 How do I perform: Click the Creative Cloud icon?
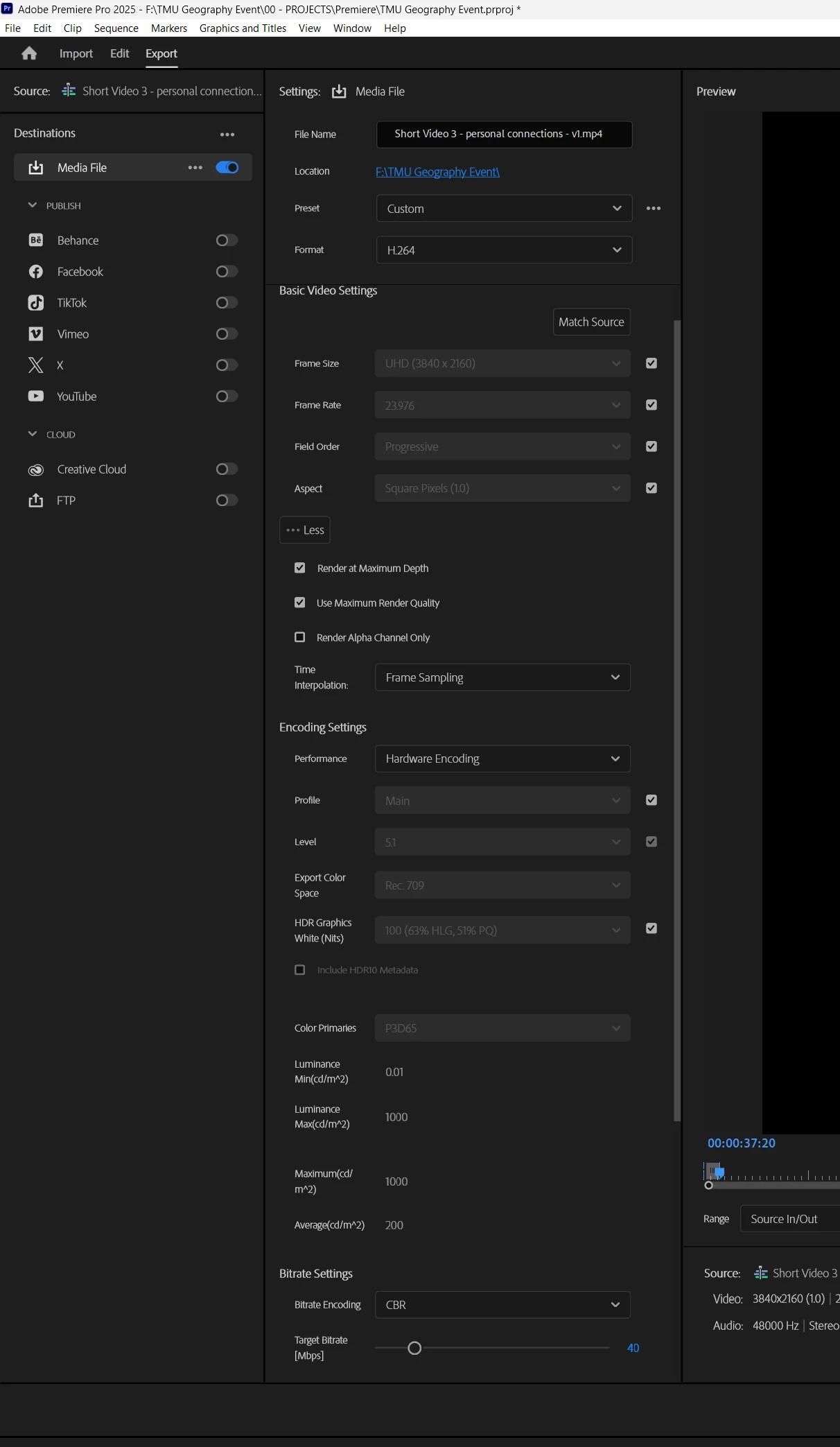36,469
